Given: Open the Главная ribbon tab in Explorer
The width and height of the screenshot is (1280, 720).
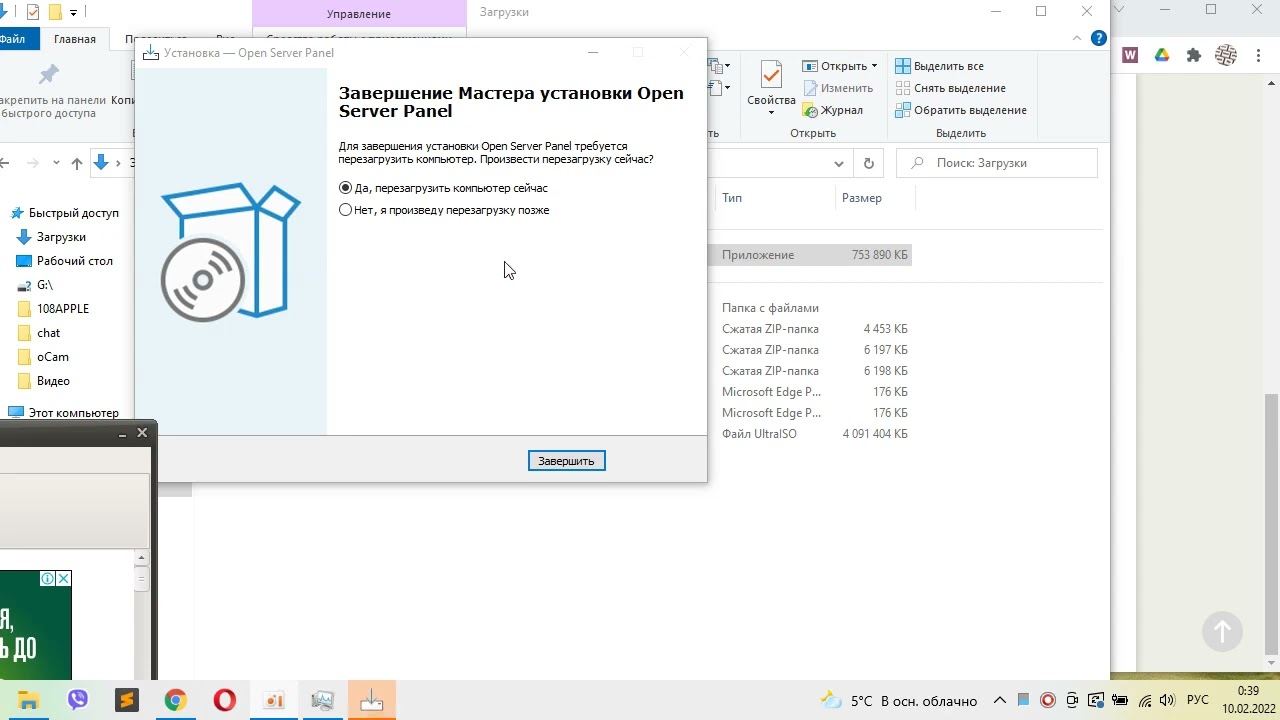Looking at the screenshot, I should [75, 39].
